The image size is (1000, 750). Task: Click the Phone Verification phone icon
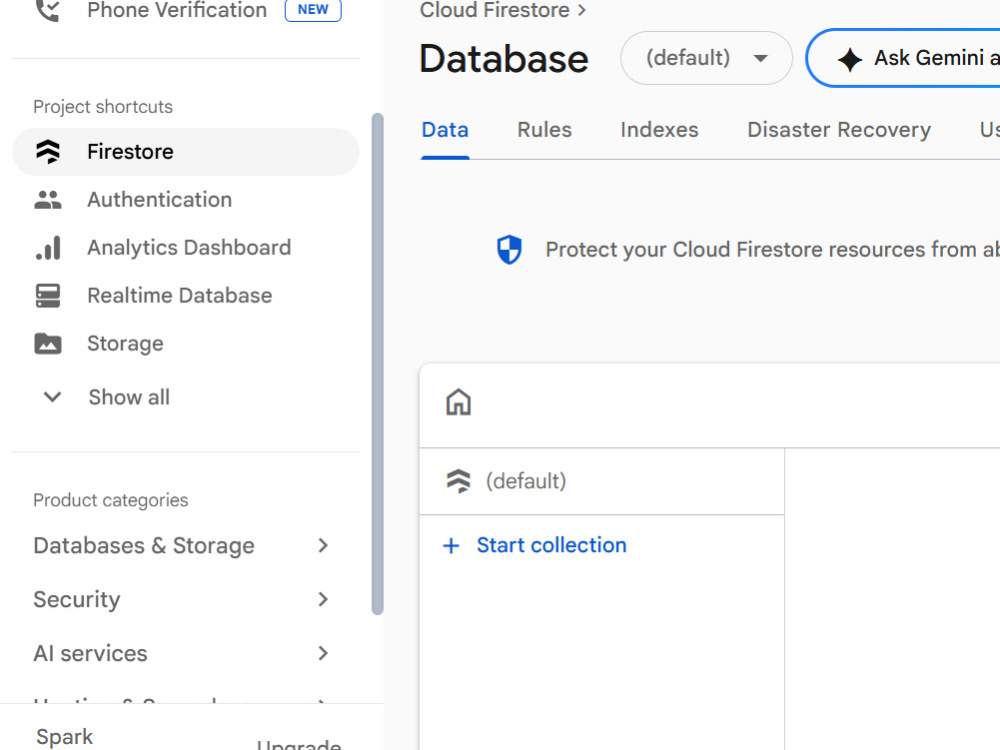[47, 10]
